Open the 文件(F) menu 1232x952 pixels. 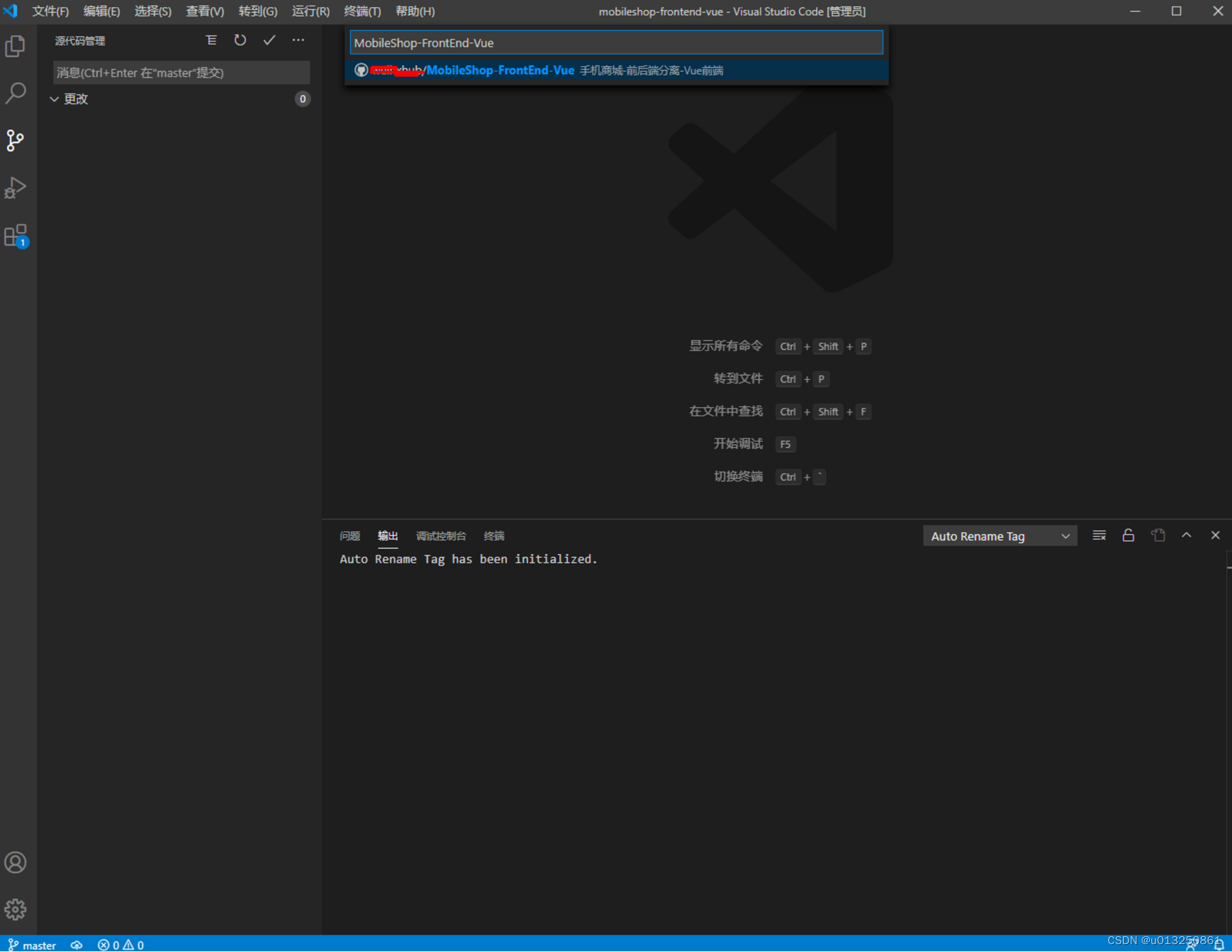pyautogui.click(x=50, y=11)
